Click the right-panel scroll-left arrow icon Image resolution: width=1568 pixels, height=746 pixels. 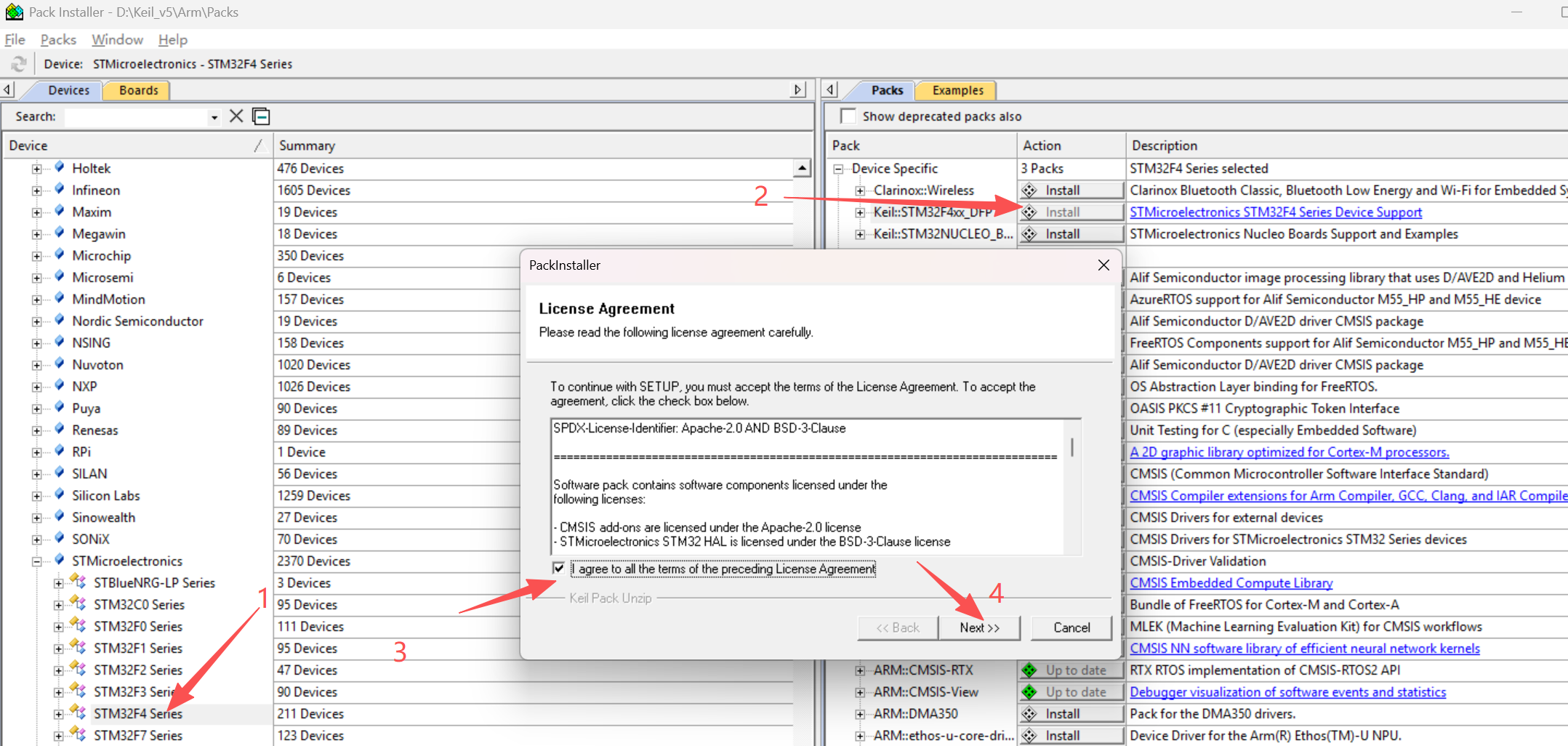[830, 89]
